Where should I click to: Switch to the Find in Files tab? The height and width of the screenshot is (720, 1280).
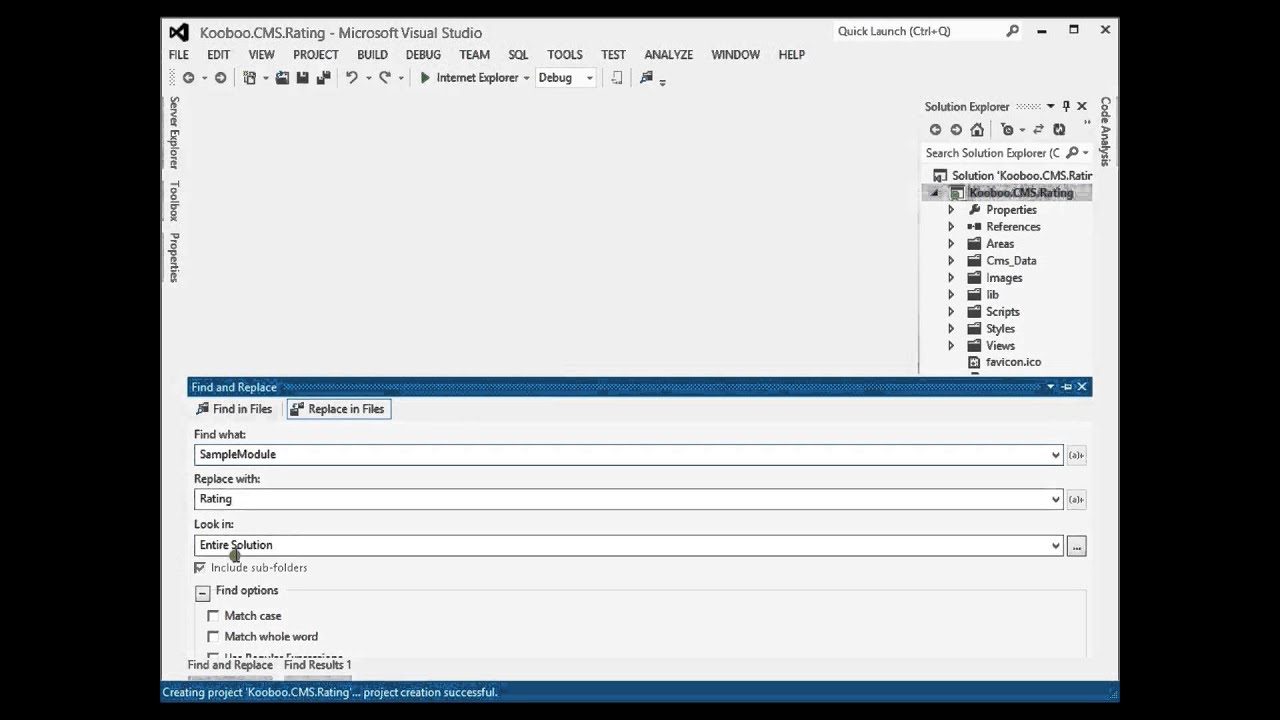coord(234,409)
